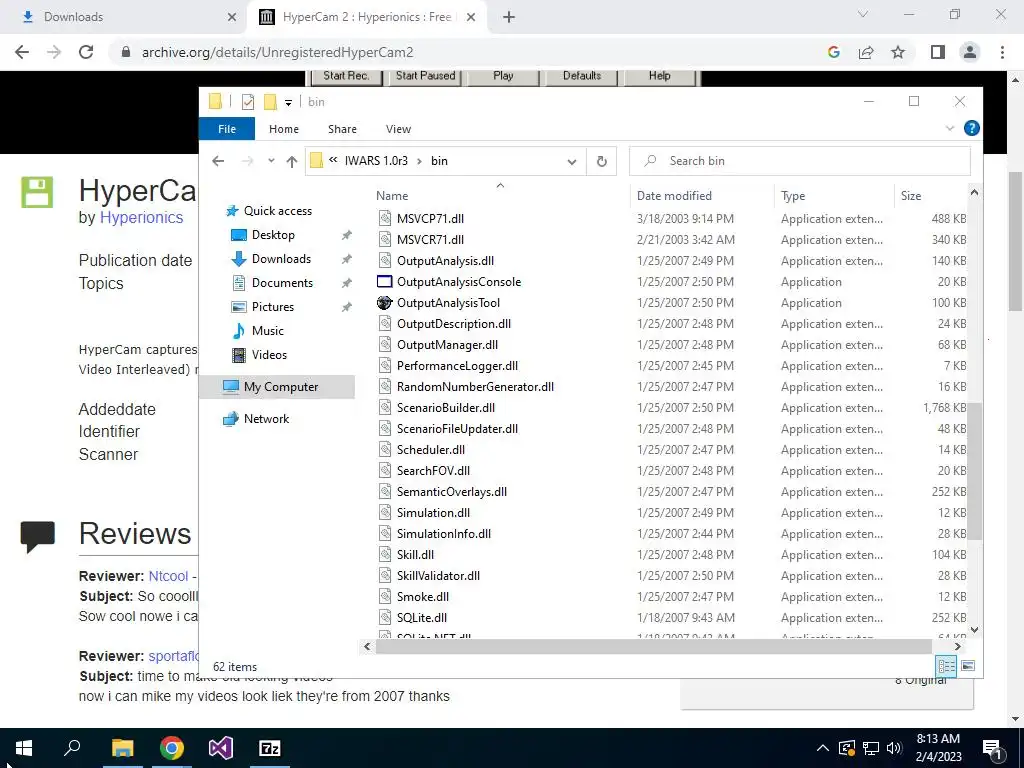
Task: Open Videos in navigation pane
Action: click(269, 355)
